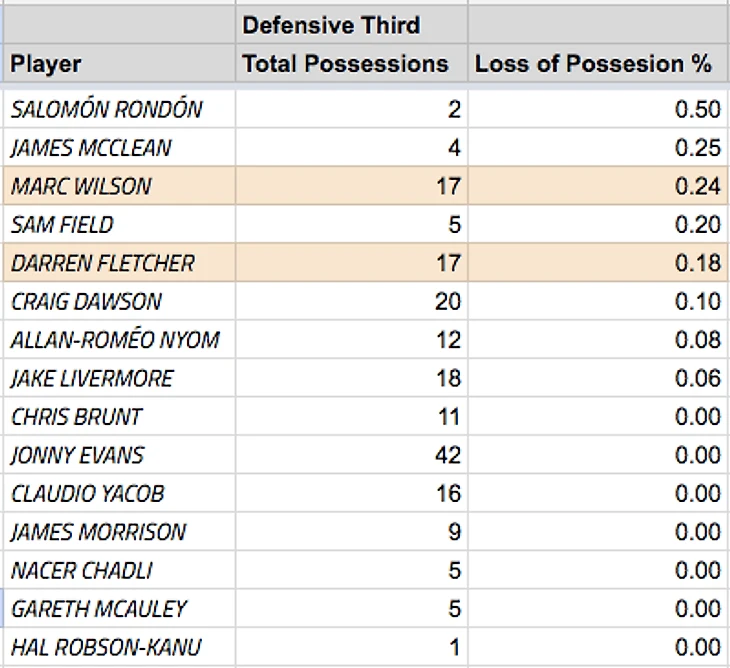Click the highlighted DARREN FLETCHER cell
The width and height of the screenshot is (730, 668).
(119, 263)
